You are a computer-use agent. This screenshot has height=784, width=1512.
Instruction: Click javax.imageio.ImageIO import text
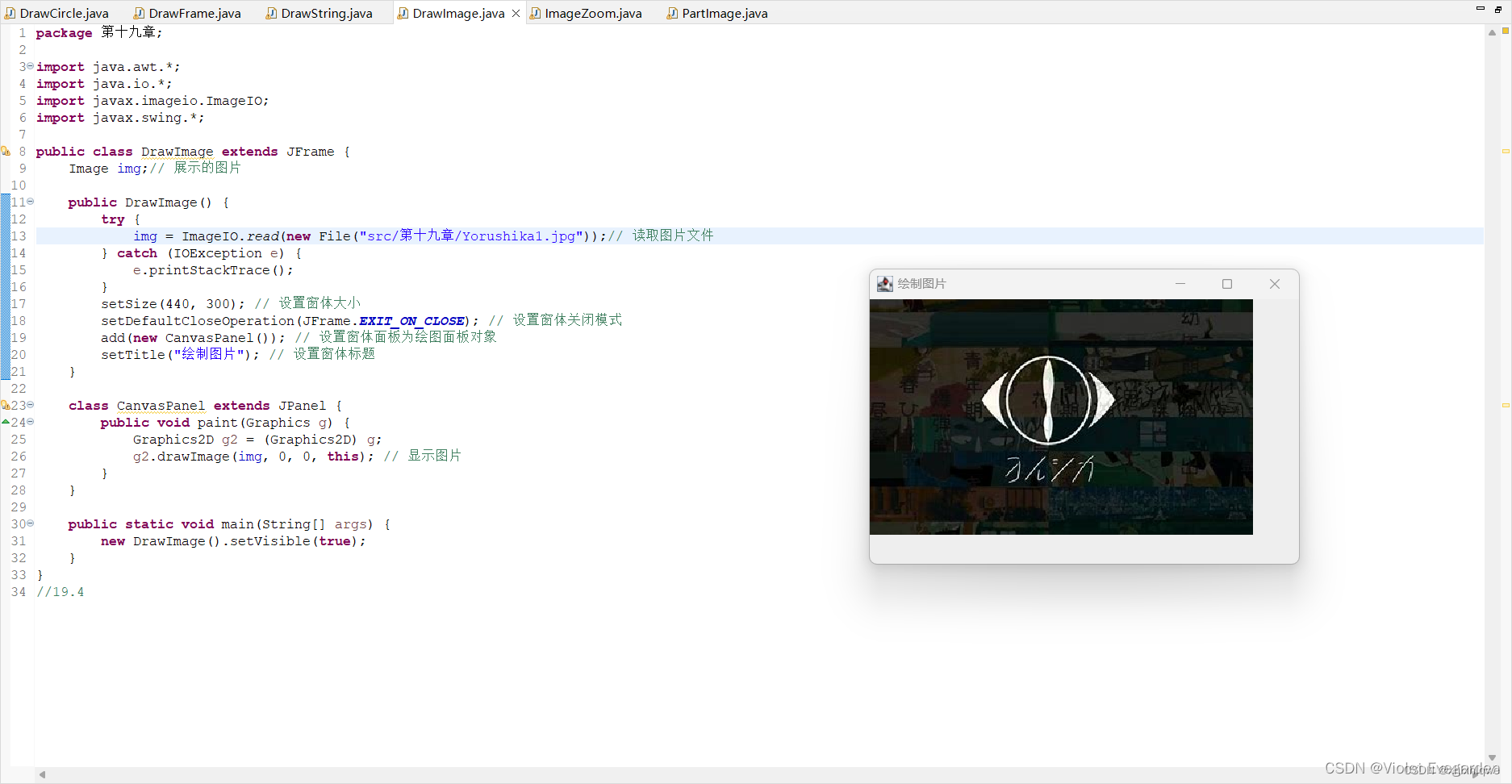click(178, 101)
